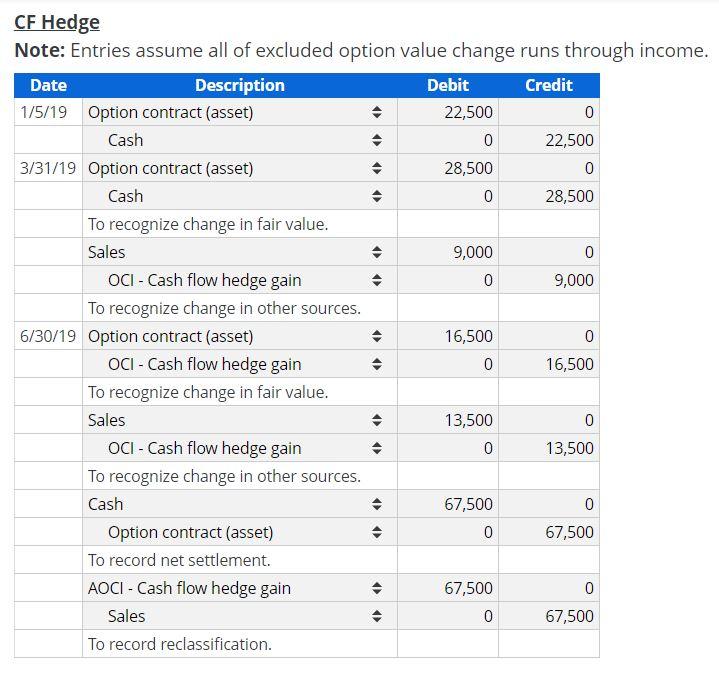Edit the zero debit field on AOCI's Sales row
719x683 pixels.
pyautogui.click(x=448, y=616)
